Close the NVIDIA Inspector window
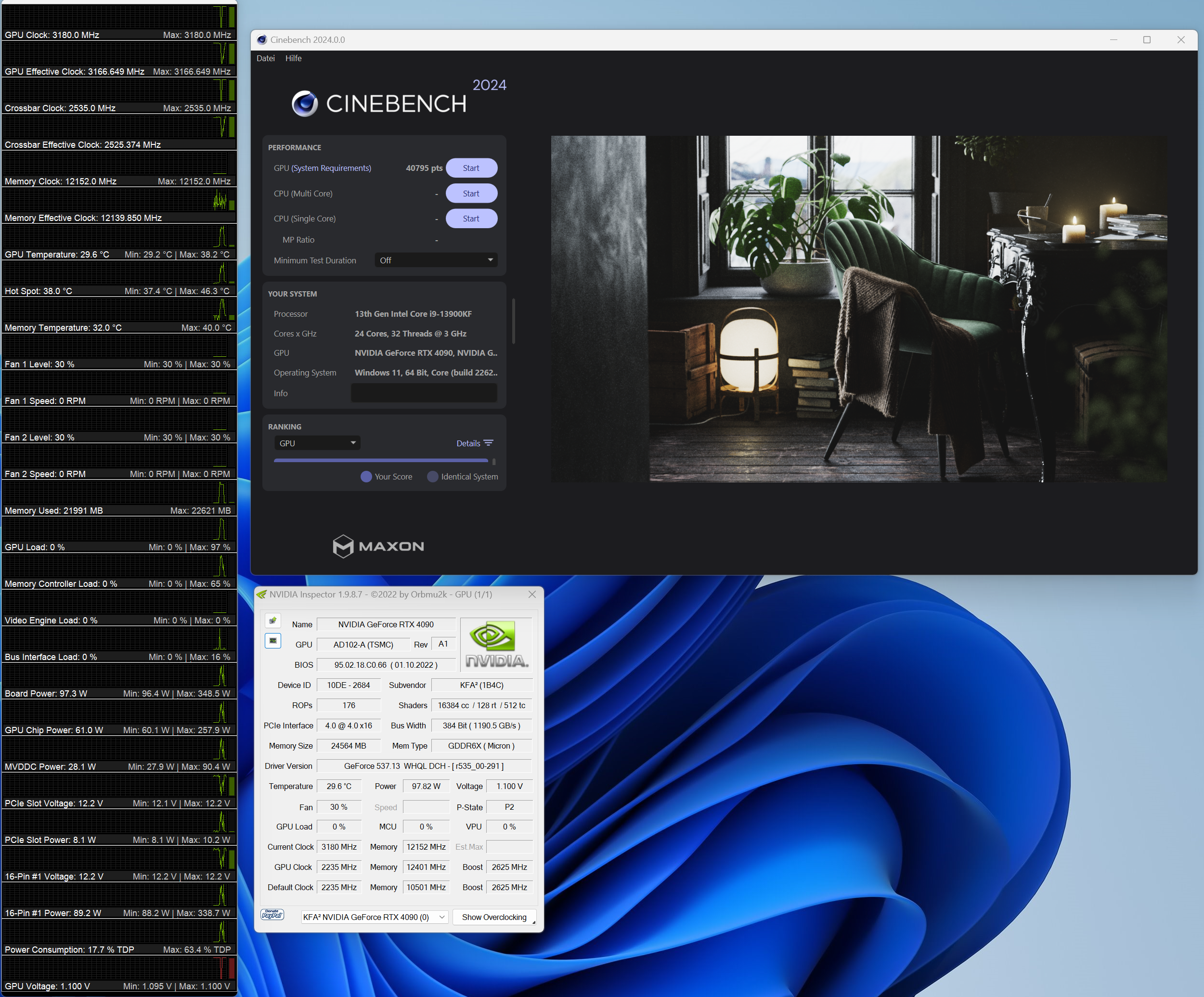 pyautogui.click(x=532, y=595)
